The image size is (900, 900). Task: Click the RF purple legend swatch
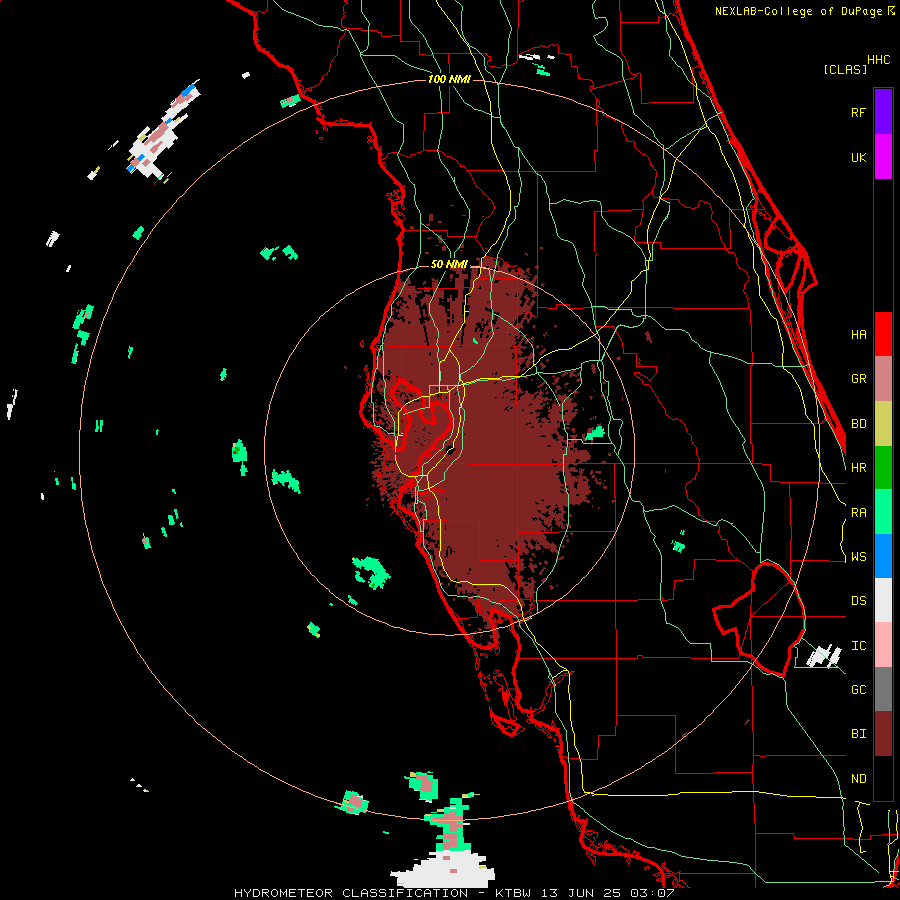[x=883, y=112]
